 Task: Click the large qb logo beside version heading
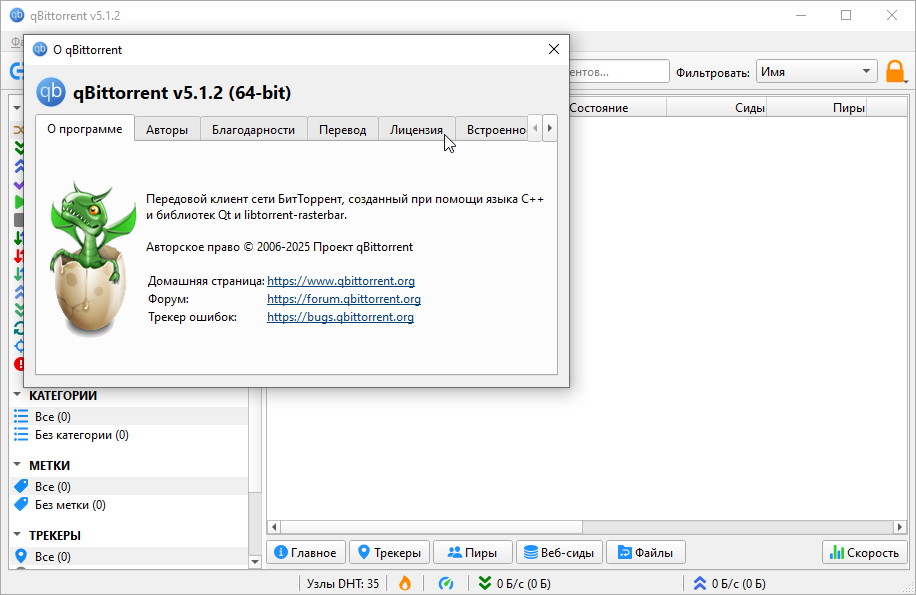(x=51, y=92)
